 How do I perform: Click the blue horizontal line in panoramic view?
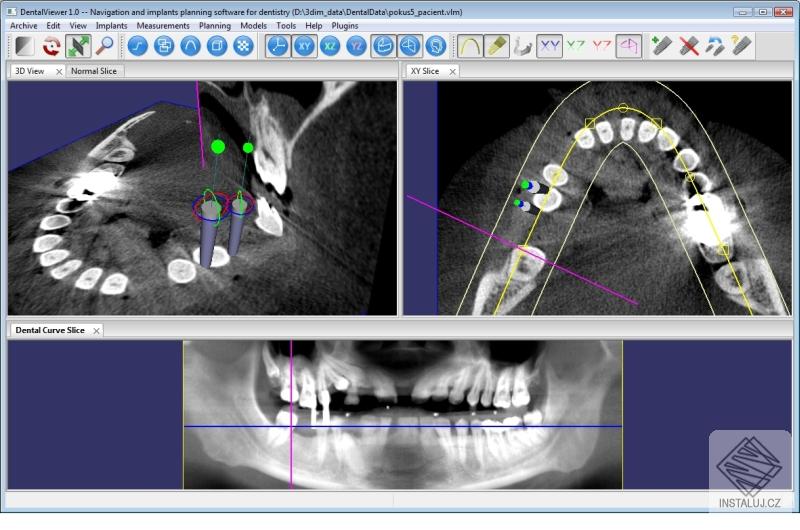pos(403,426)
